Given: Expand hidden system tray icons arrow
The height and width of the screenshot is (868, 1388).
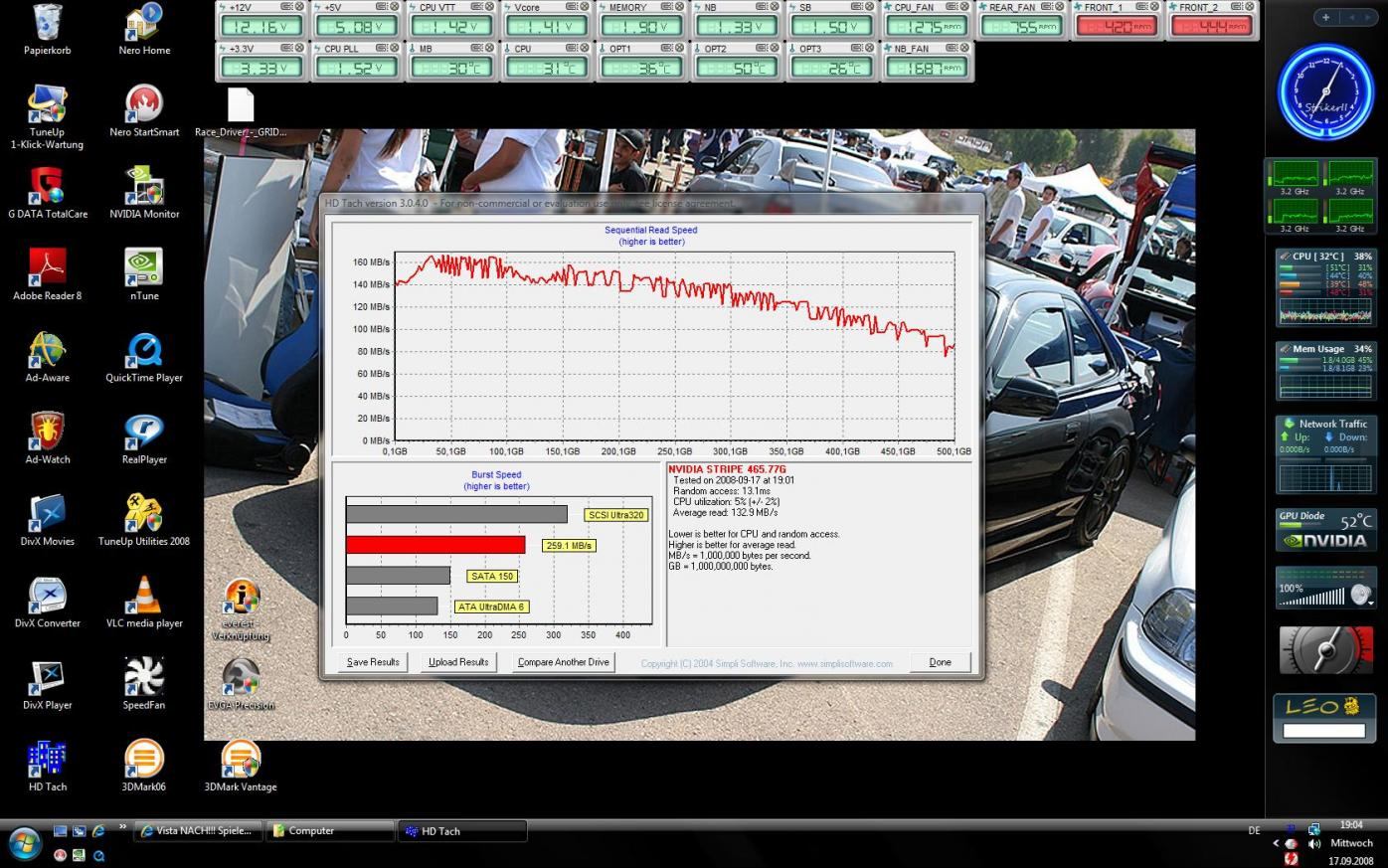Looking at the screenshot, I should [x=1276, y=843].
